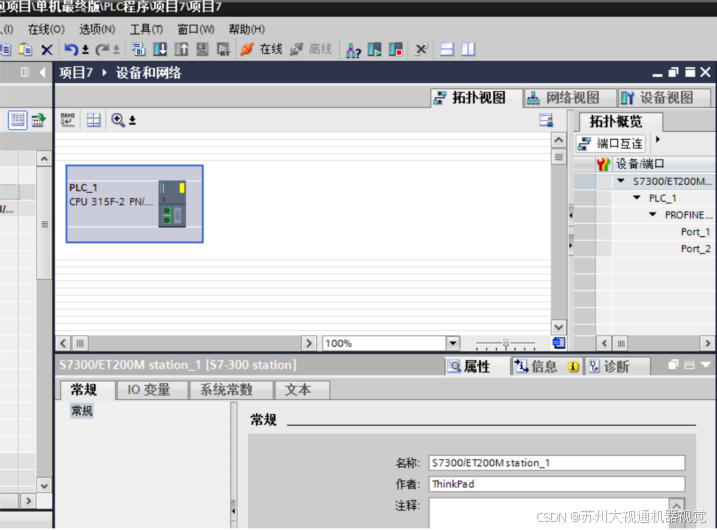Click the zoom magnifier icon
717x530 pixels.
118,120
